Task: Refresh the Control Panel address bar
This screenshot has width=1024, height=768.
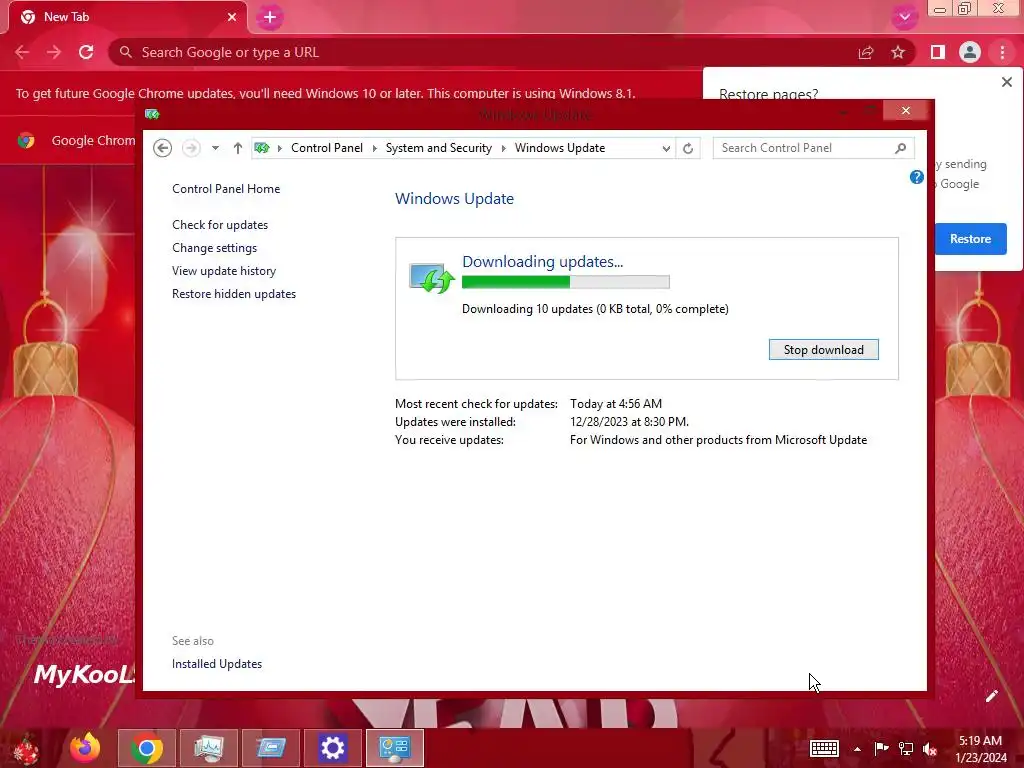Action: tap(688, 148)
